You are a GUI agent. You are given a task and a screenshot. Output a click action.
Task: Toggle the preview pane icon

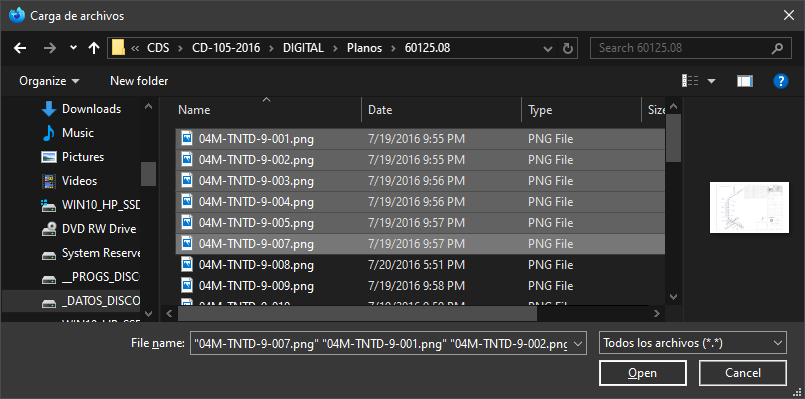point(744,81)
